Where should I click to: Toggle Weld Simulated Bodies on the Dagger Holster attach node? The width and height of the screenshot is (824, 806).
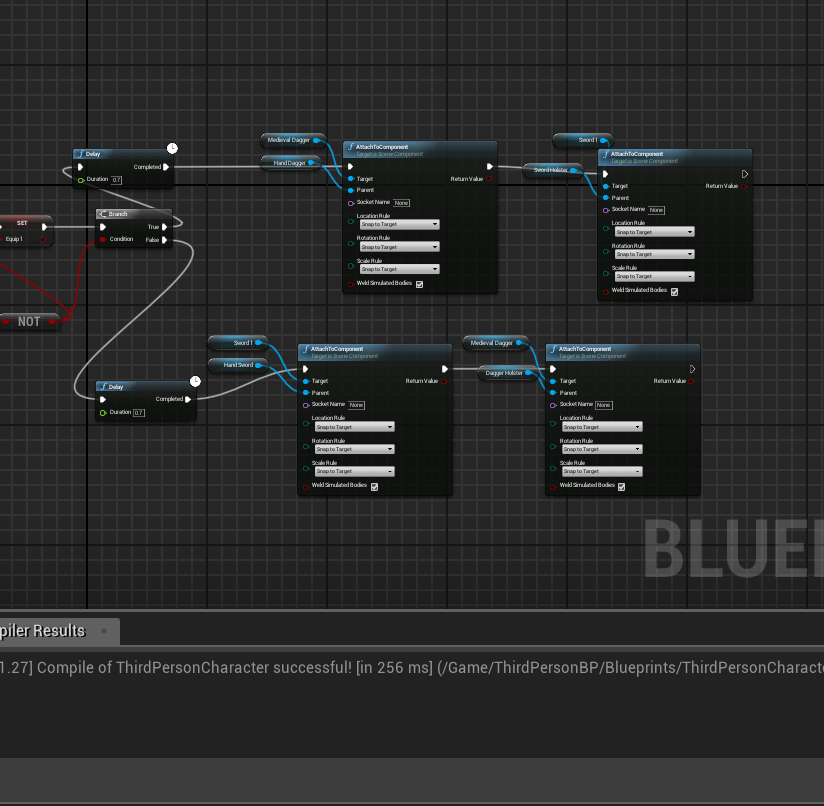point(621,487)
